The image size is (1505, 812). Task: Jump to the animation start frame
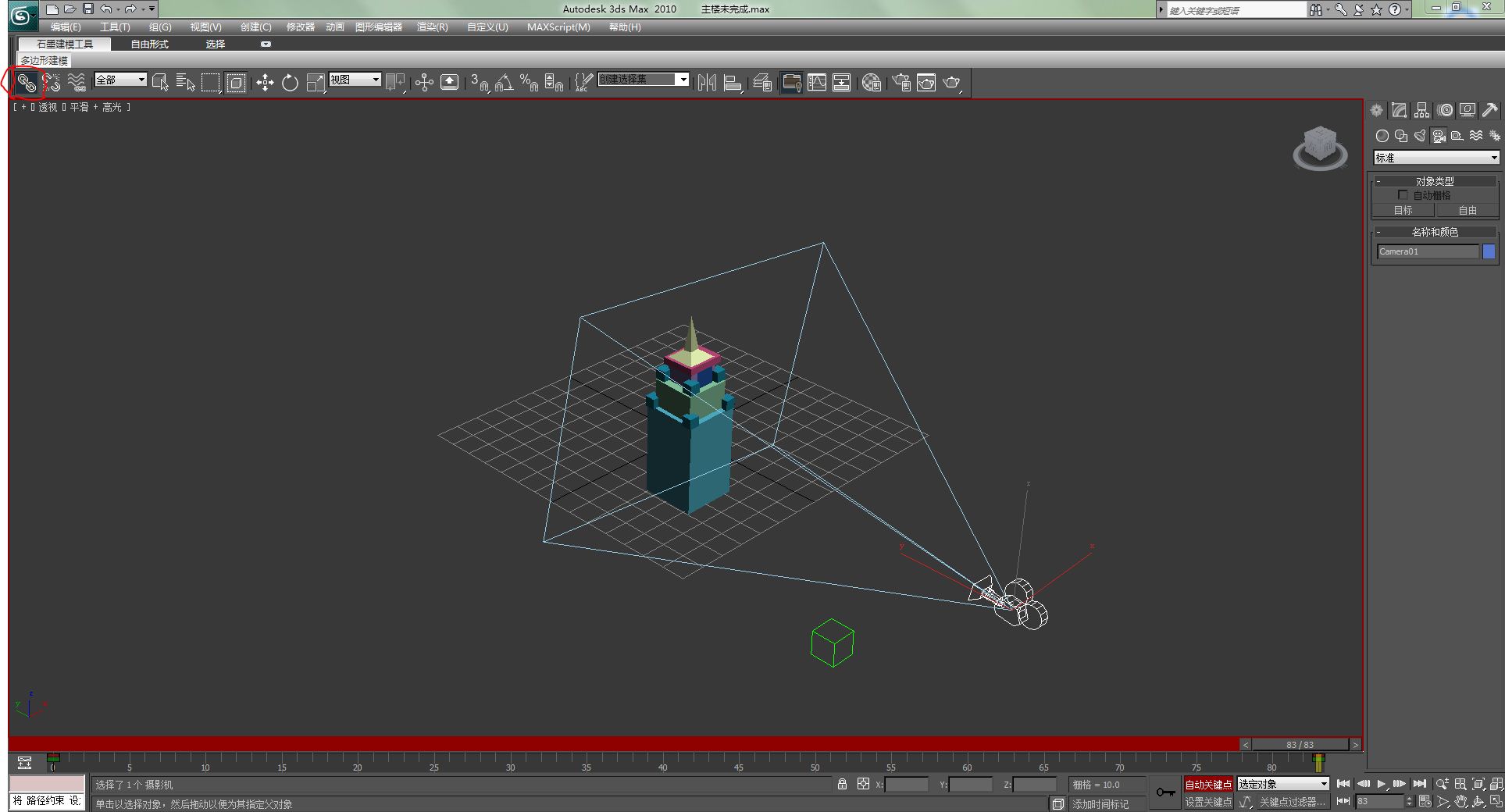coord(1343,784)
